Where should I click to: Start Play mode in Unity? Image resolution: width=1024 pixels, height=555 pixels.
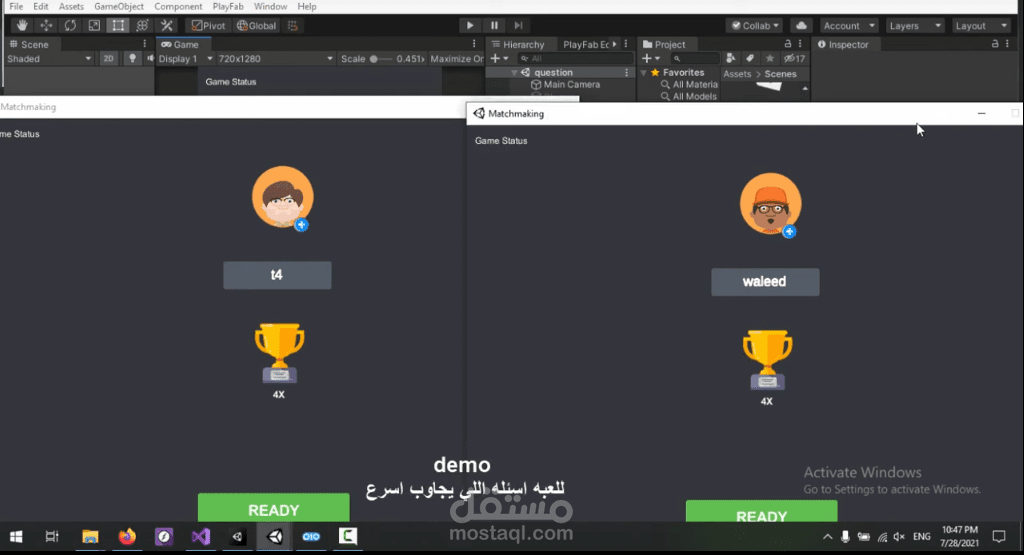470,25
